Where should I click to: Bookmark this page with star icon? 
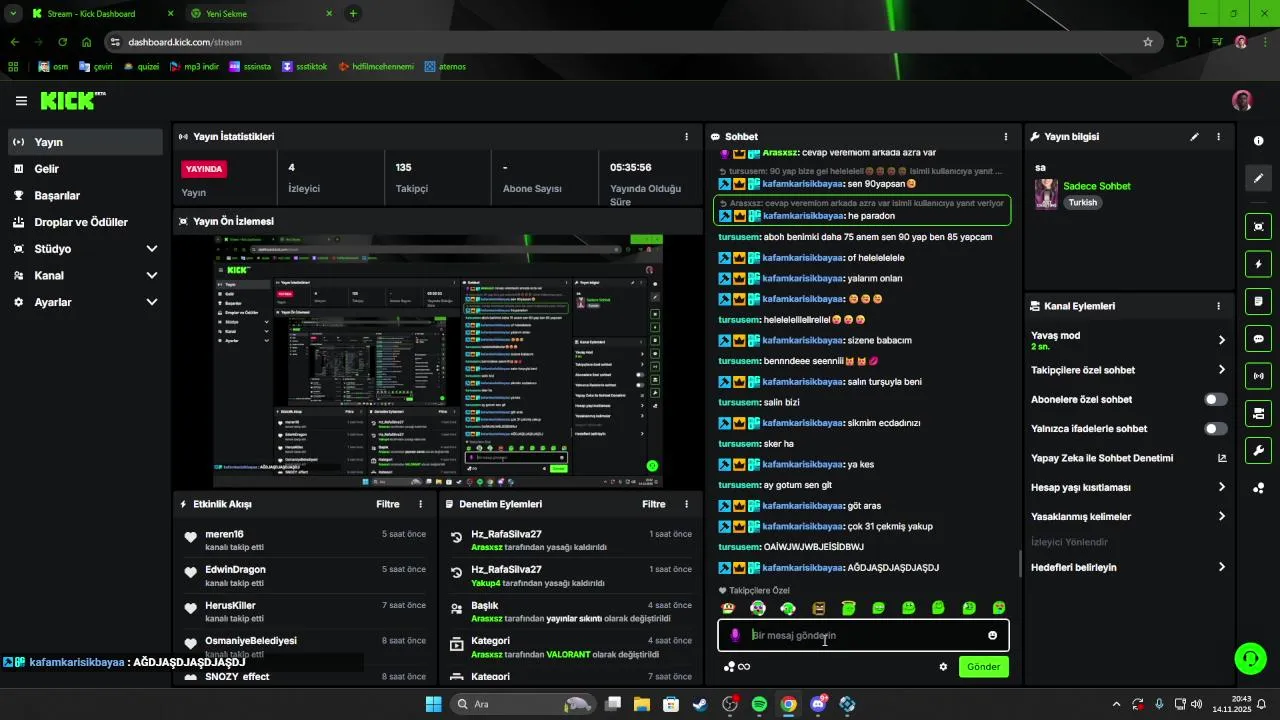click(x=1148, y=42)
